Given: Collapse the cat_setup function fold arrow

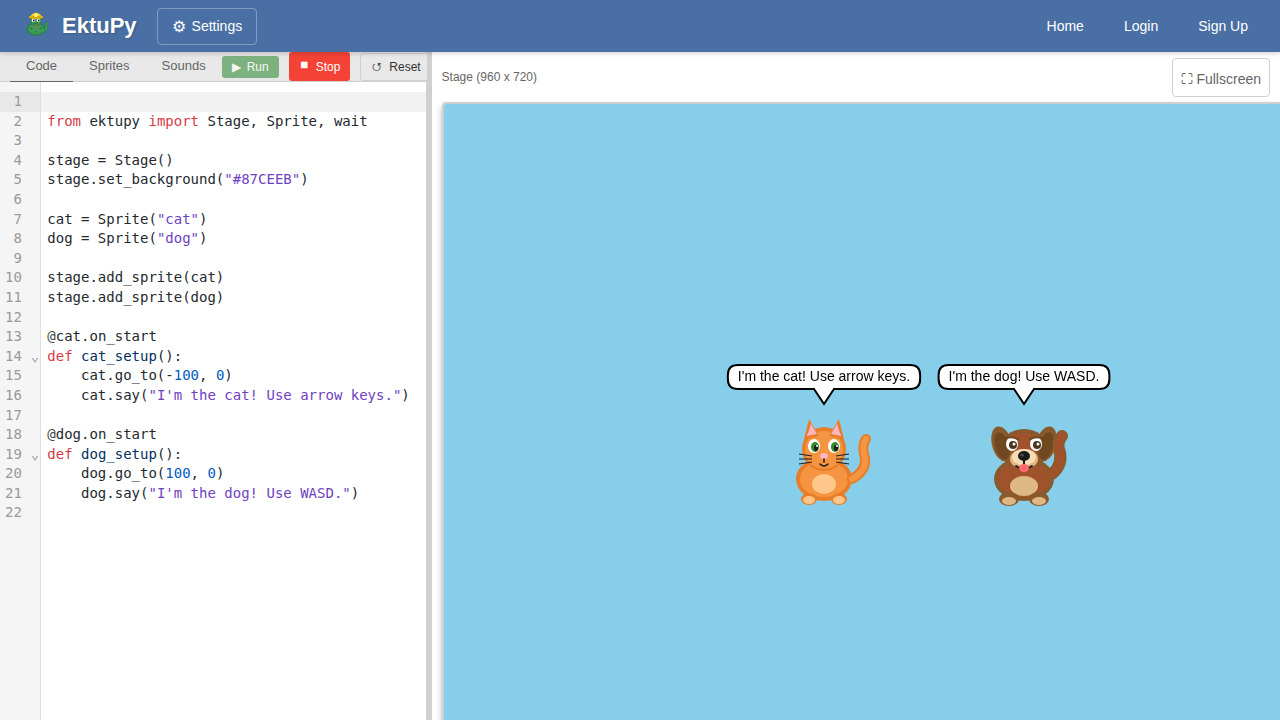Looking at the screenshot, I should pyautogui.click(x=35, y=357).
